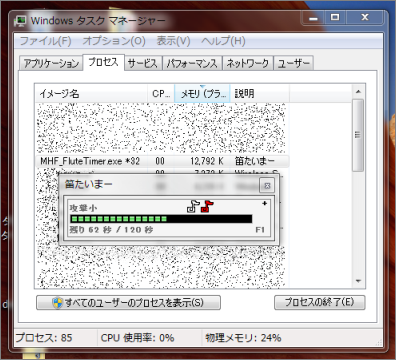Click the 残り 62 秒 / 120 秒 text
This screenshot has width=396, height=360.
coord(111,230)
